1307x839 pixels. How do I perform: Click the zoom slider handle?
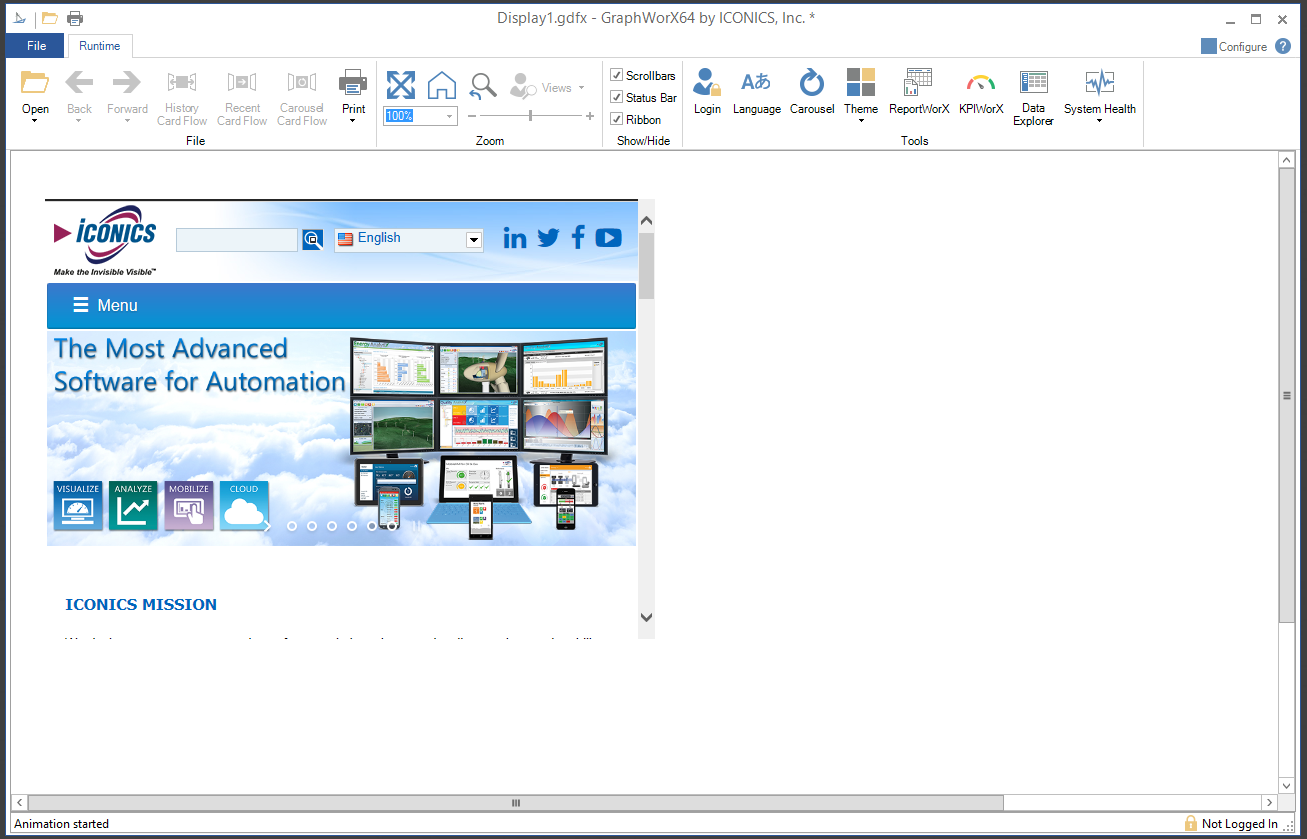(530, 116)
